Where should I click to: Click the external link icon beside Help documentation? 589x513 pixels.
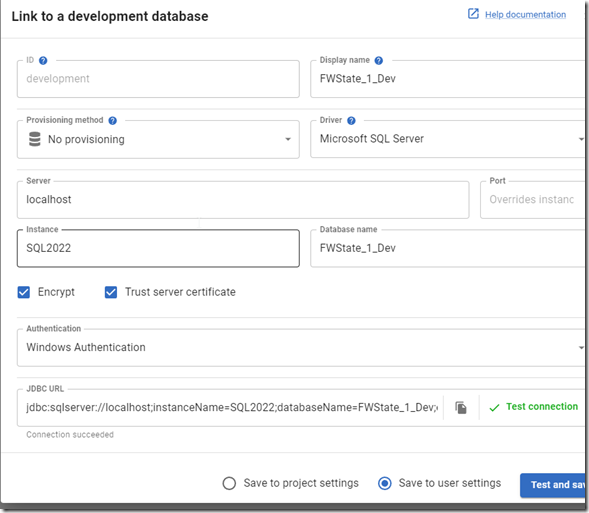click(473, 14)
